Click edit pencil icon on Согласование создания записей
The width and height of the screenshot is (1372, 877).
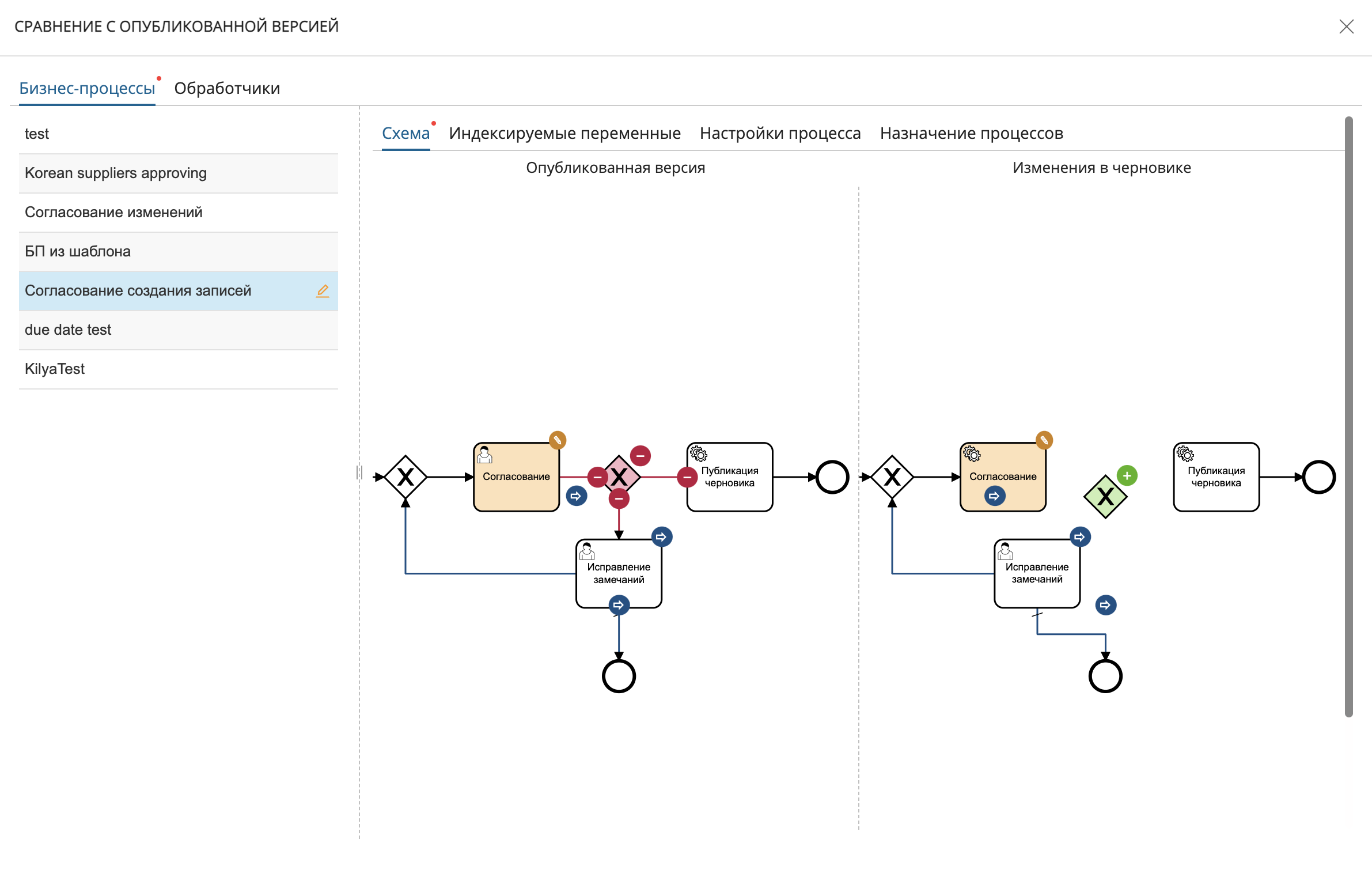(x=323, y=291)
